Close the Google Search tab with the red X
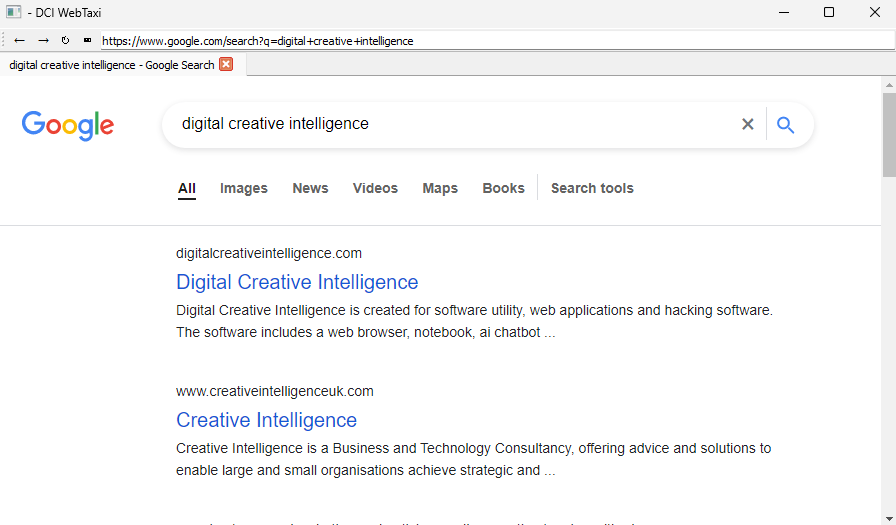The height and width of the screenshot is (525, 896). [226, 64]
